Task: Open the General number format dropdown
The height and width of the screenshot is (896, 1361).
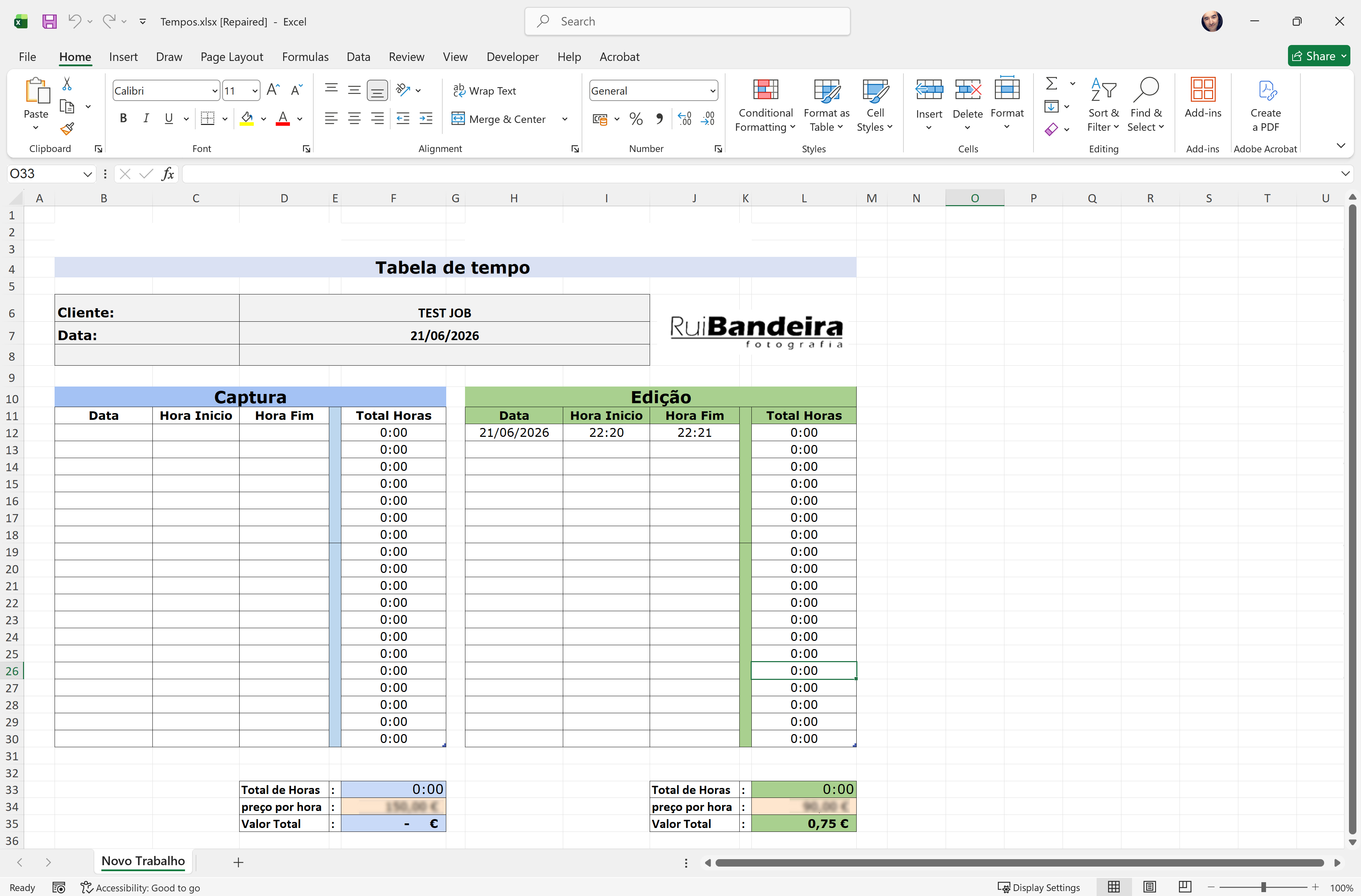Action: (712, 91)
